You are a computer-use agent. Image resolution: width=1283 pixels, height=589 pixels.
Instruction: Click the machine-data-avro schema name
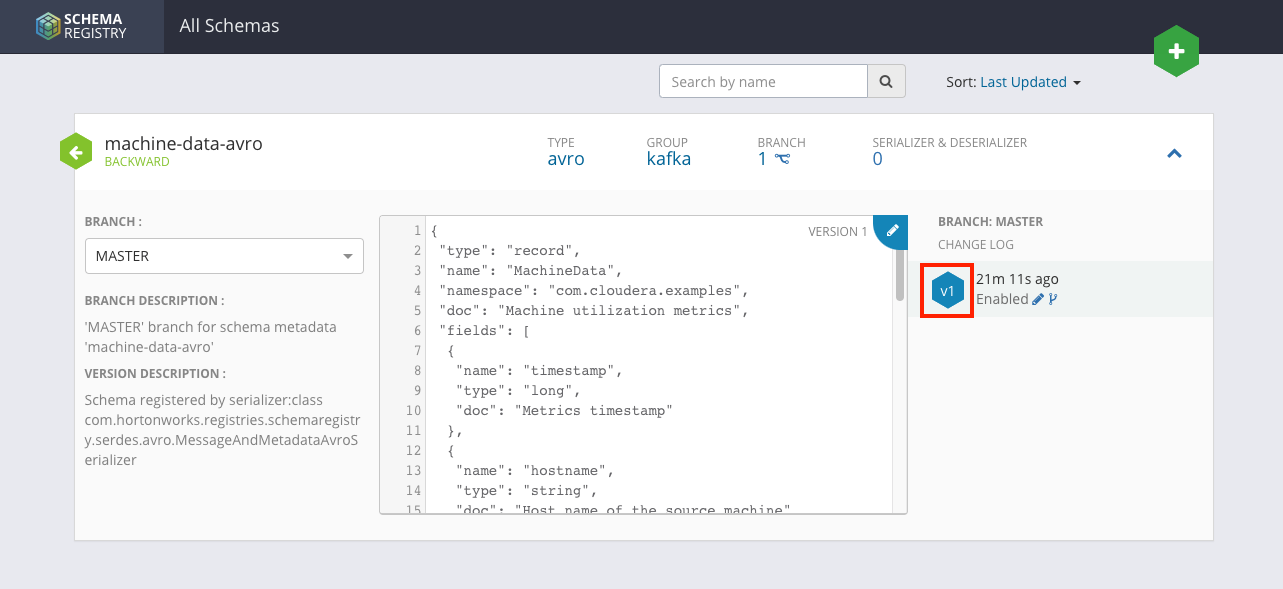pyautogui.click(x=183, y=143)
